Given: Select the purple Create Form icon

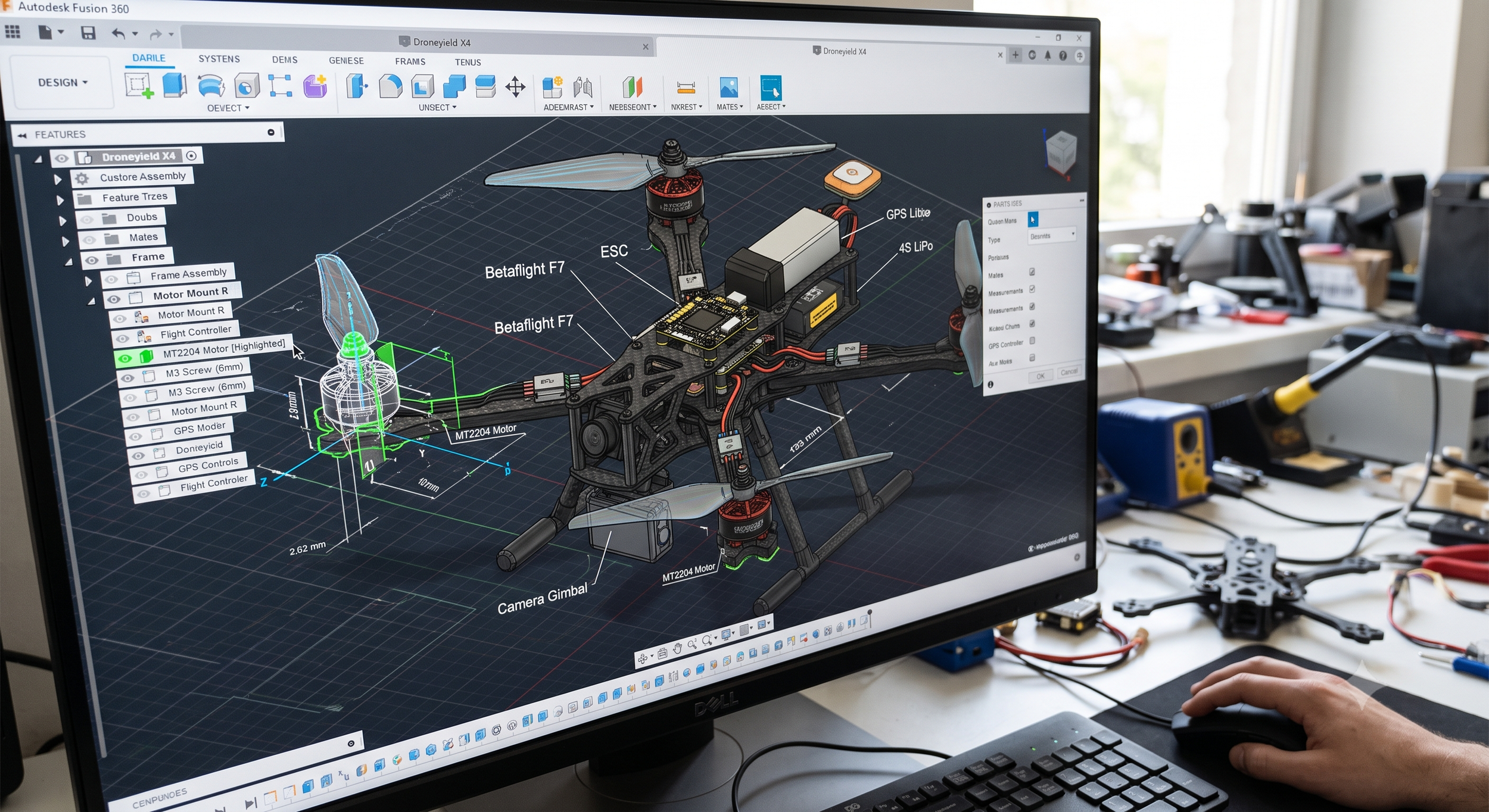Looking at the screenshot, I should [315, 86].
